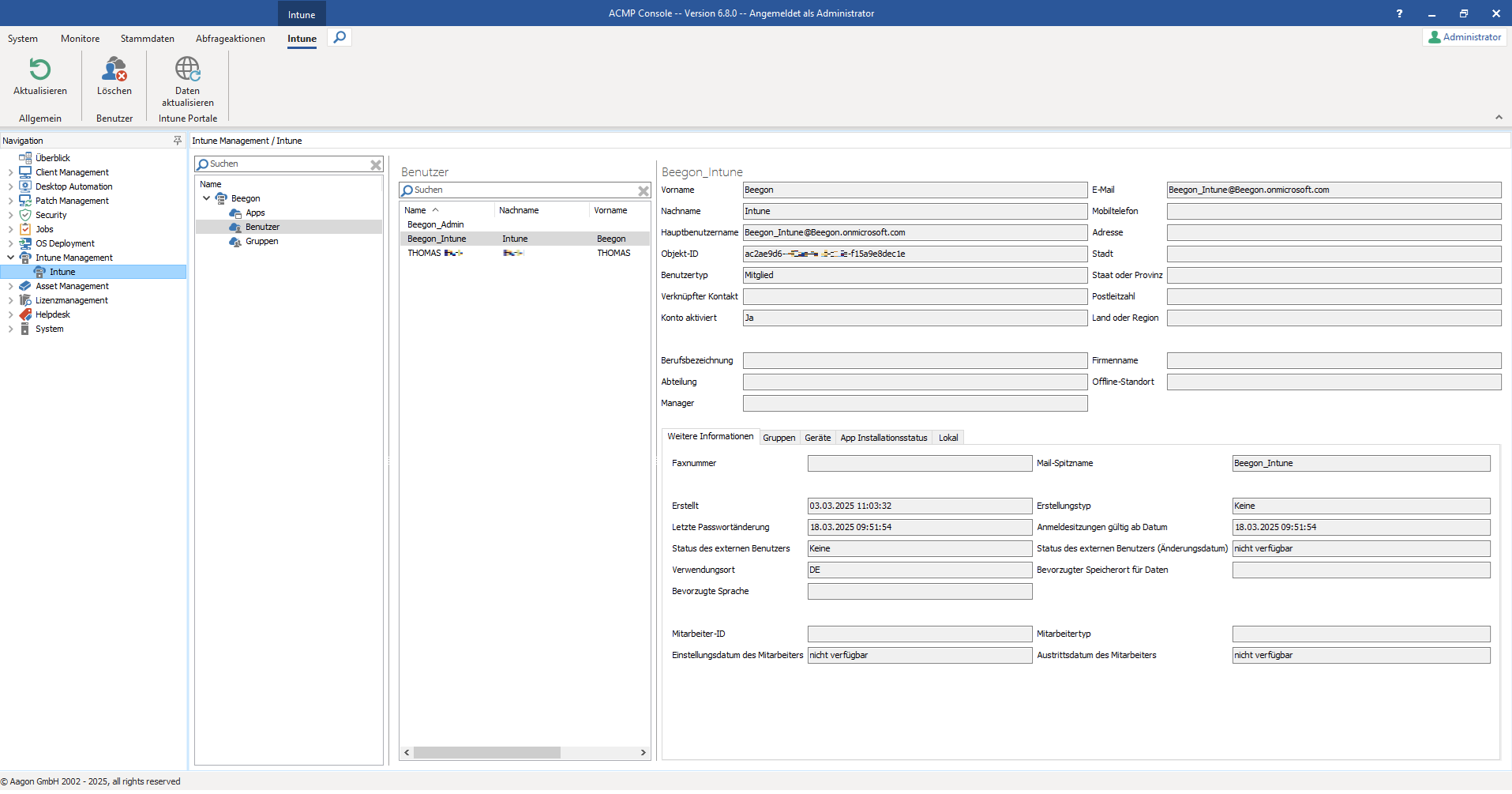Image resolution: width=1512 pixels, height=794 pixels.
Task: Expand the Asset Management tree node
Action: coord(10,286)
